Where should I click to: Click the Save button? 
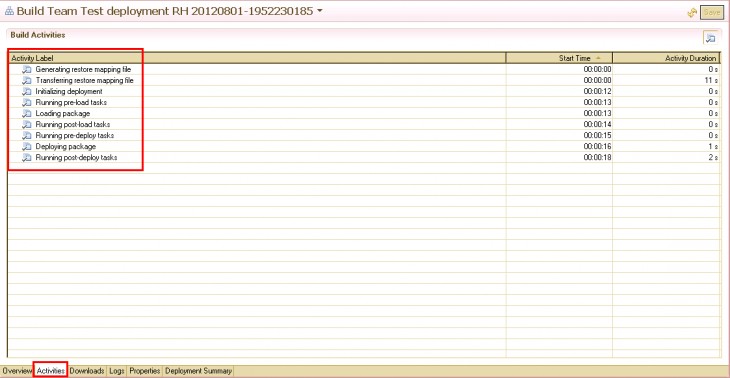[x=712, y=13]
